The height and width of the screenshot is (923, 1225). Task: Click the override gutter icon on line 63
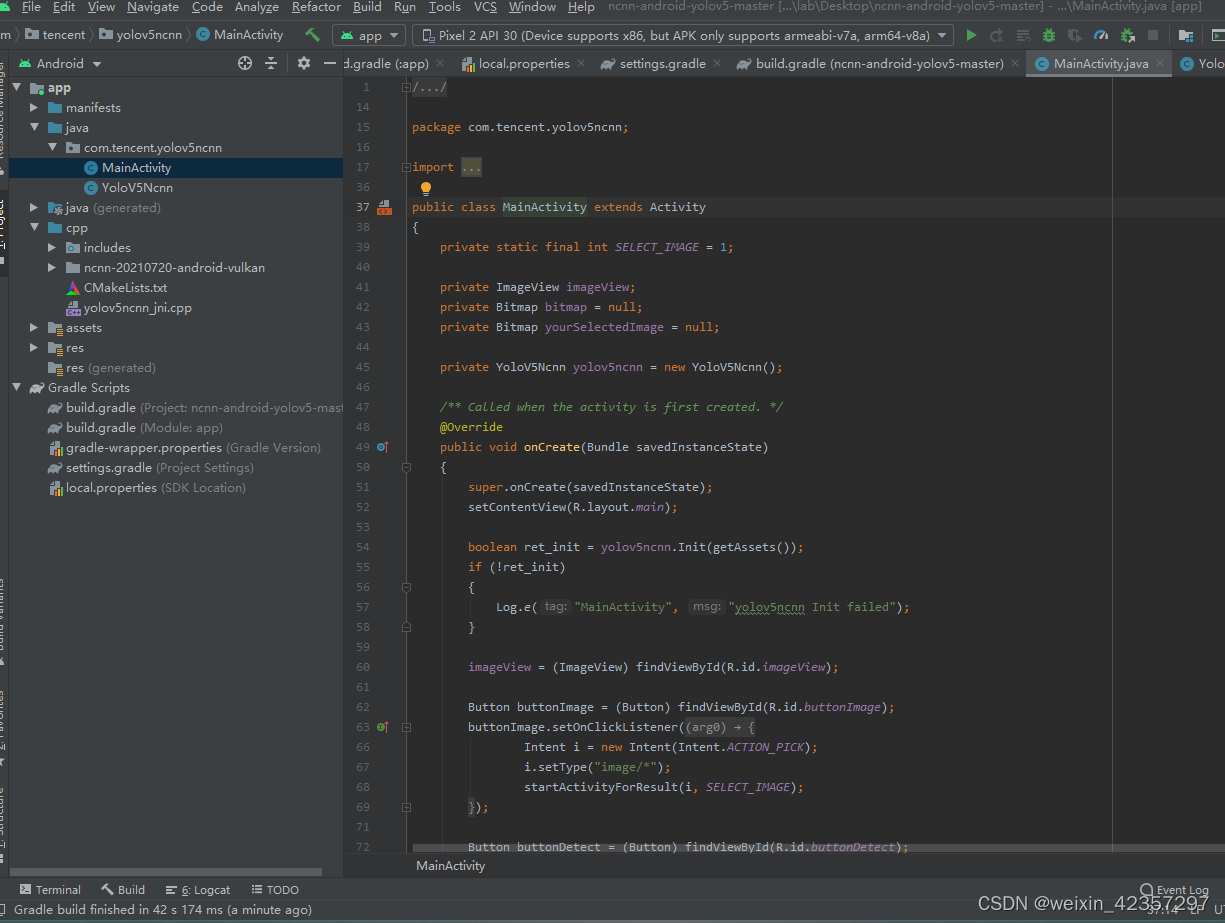click(x=382, y=727)
